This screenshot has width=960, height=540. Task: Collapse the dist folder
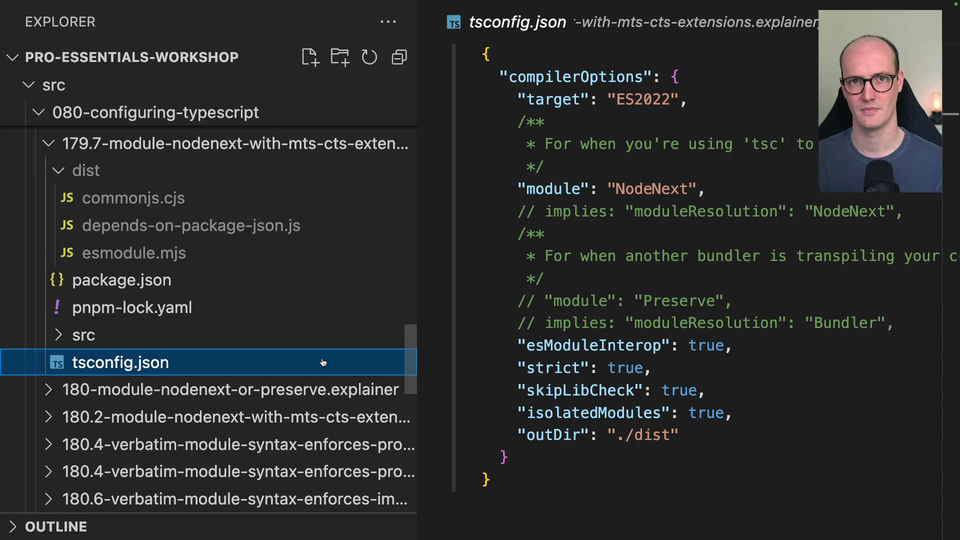point(58,171)
